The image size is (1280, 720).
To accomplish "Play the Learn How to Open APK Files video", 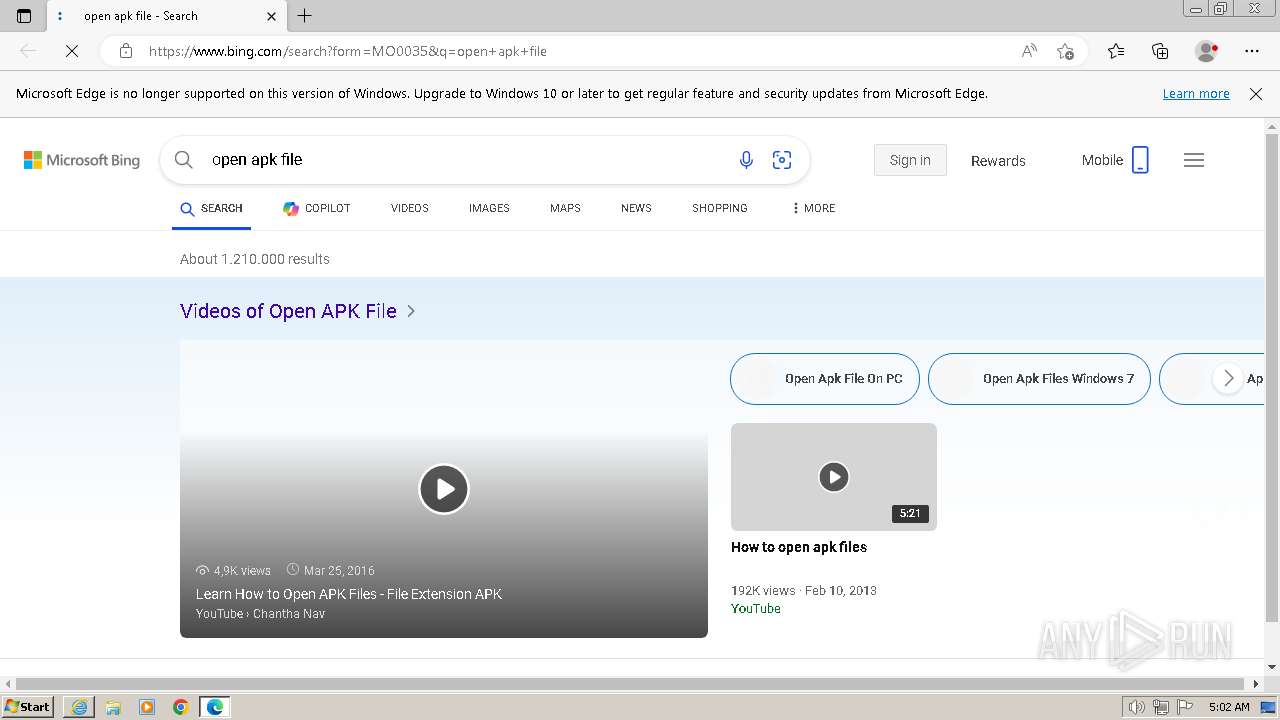I will 444,489.
